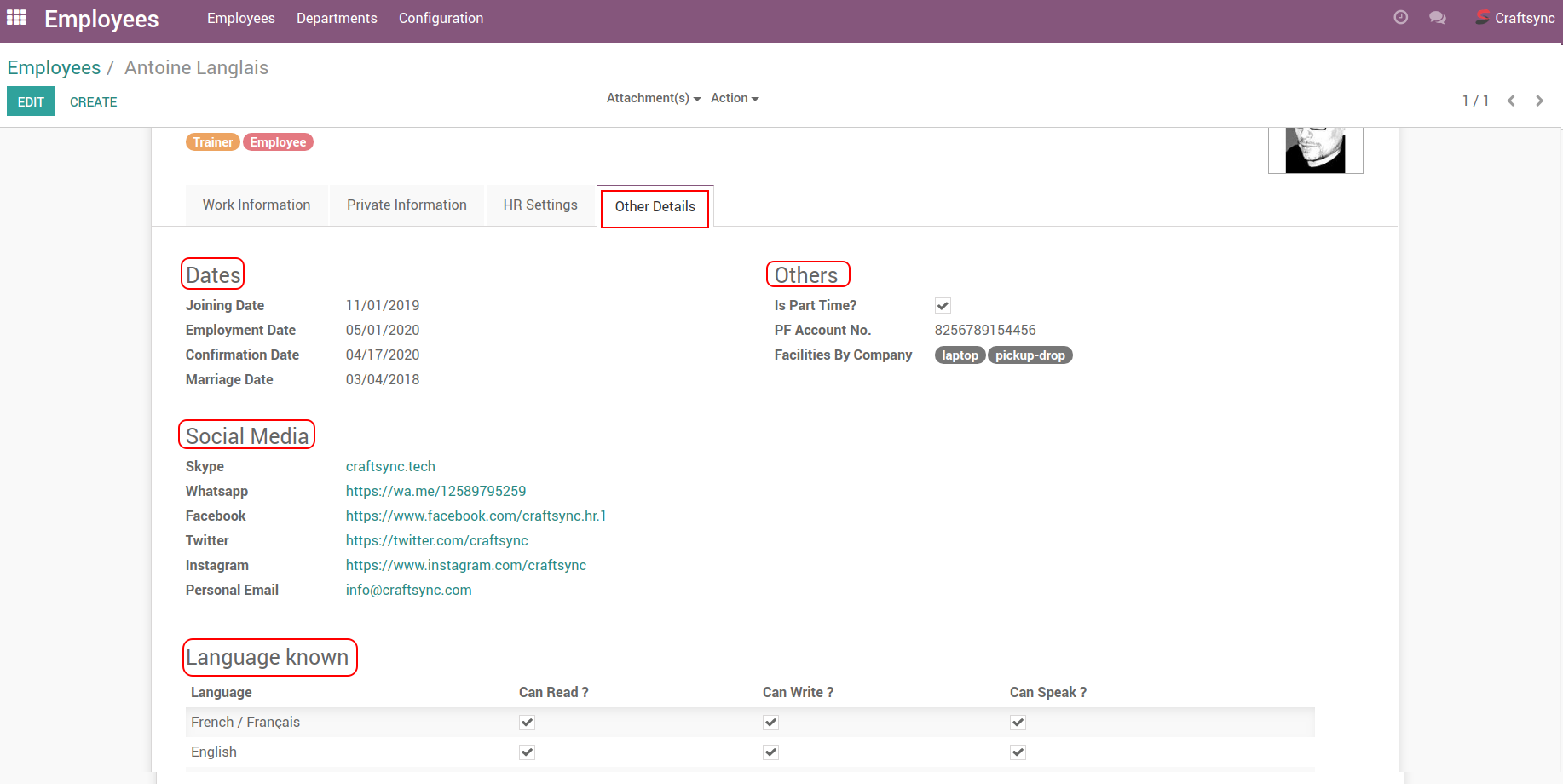The width and height of the screenshot is (1563, 784).
Task: Go to the next record arrow
Action: click(1539, 101)
